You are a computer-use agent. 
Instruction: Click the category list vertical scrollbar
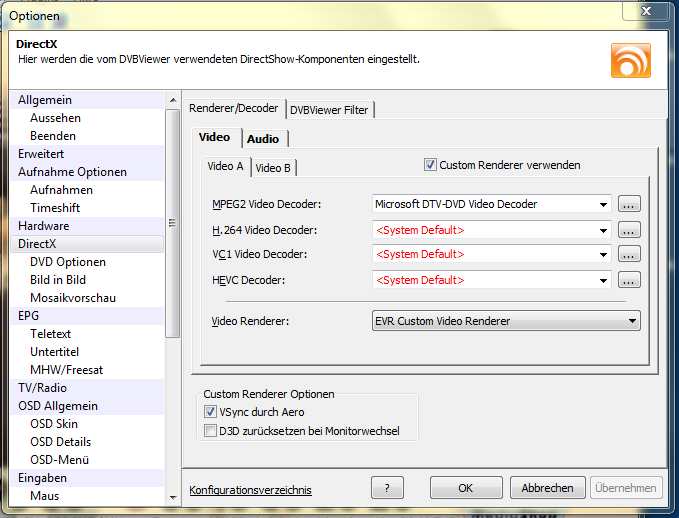tap(173, 300)
